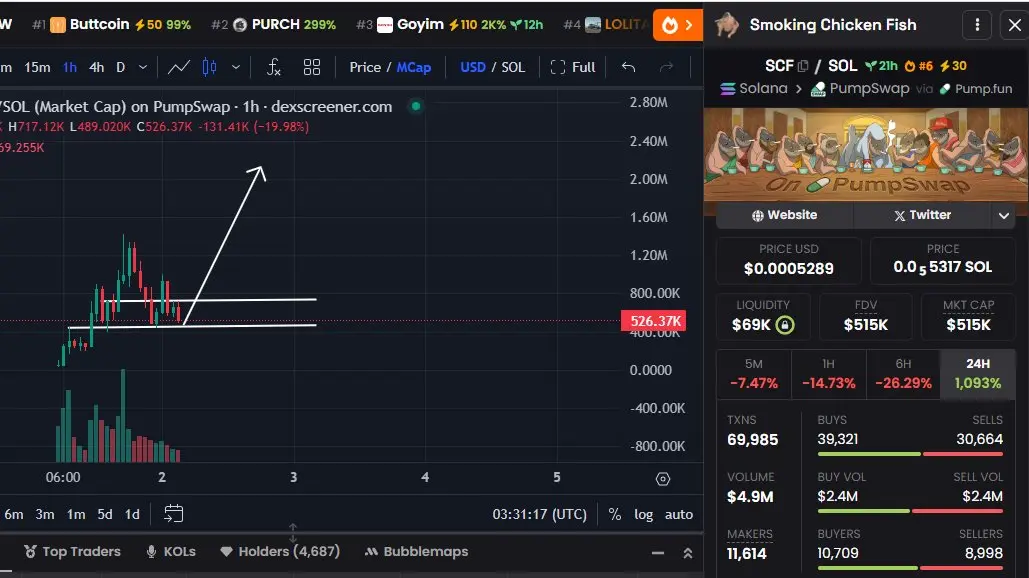Viewport: 1029px width, 578px height.
Task: Click the chart time display 03:31:17 (UTC)
Action: coord(539,514)
